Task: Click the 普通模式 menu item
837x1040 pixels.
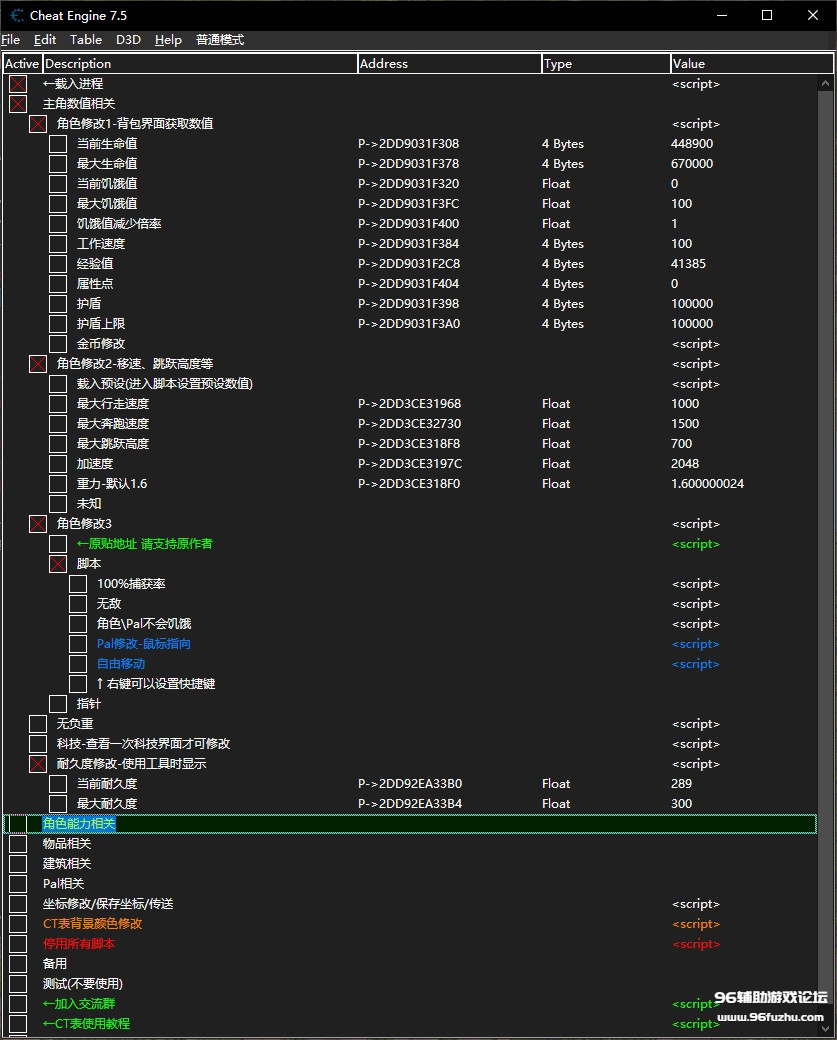Action: (x=219, y=40)
